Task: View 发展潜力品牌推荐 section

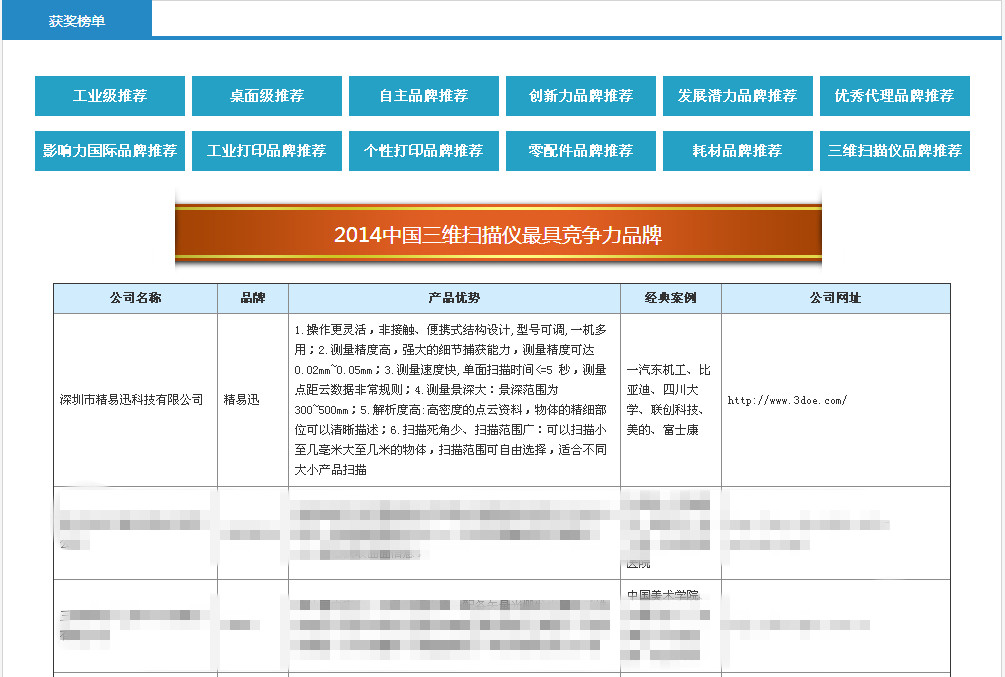Action: tap(738, 96)
